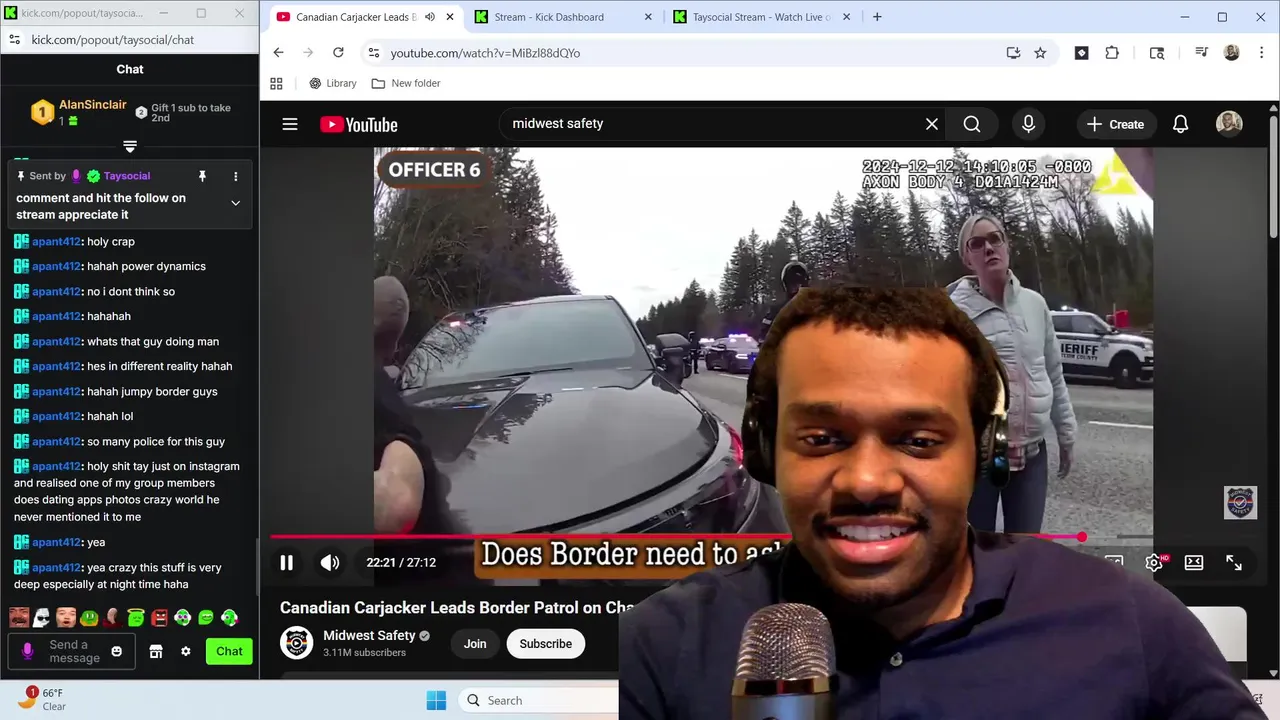
Task: Click Gift 1 sub to take 2nd
Action: [x=191, y=113]
